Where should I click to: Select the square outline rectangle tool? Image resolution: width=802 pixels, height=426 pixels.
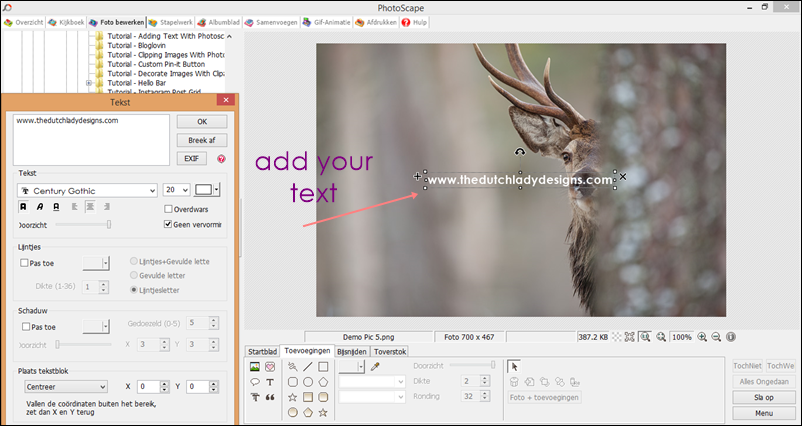click(323, 367)
